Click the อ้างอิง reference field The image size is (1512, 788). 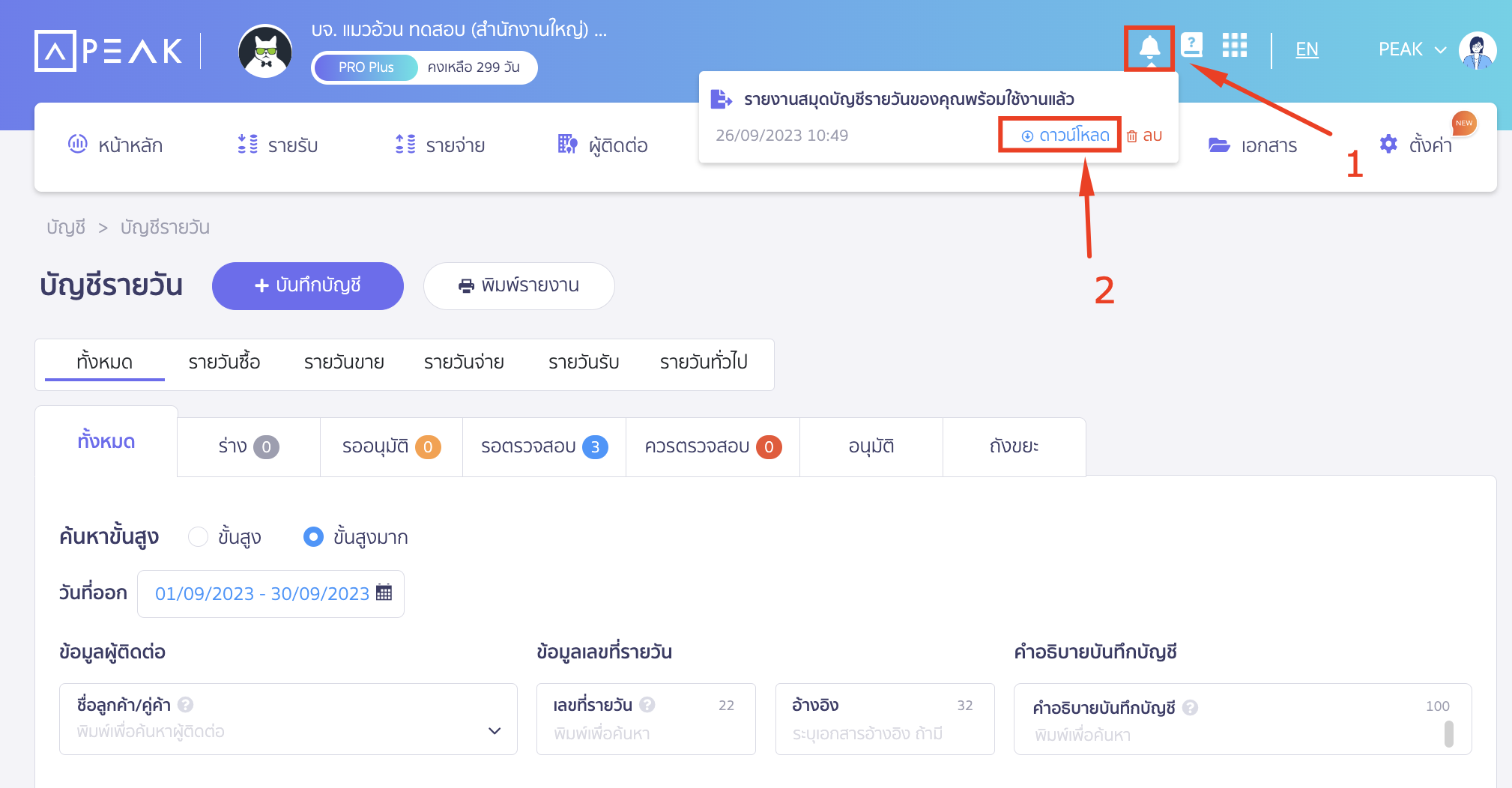point(885,719)
